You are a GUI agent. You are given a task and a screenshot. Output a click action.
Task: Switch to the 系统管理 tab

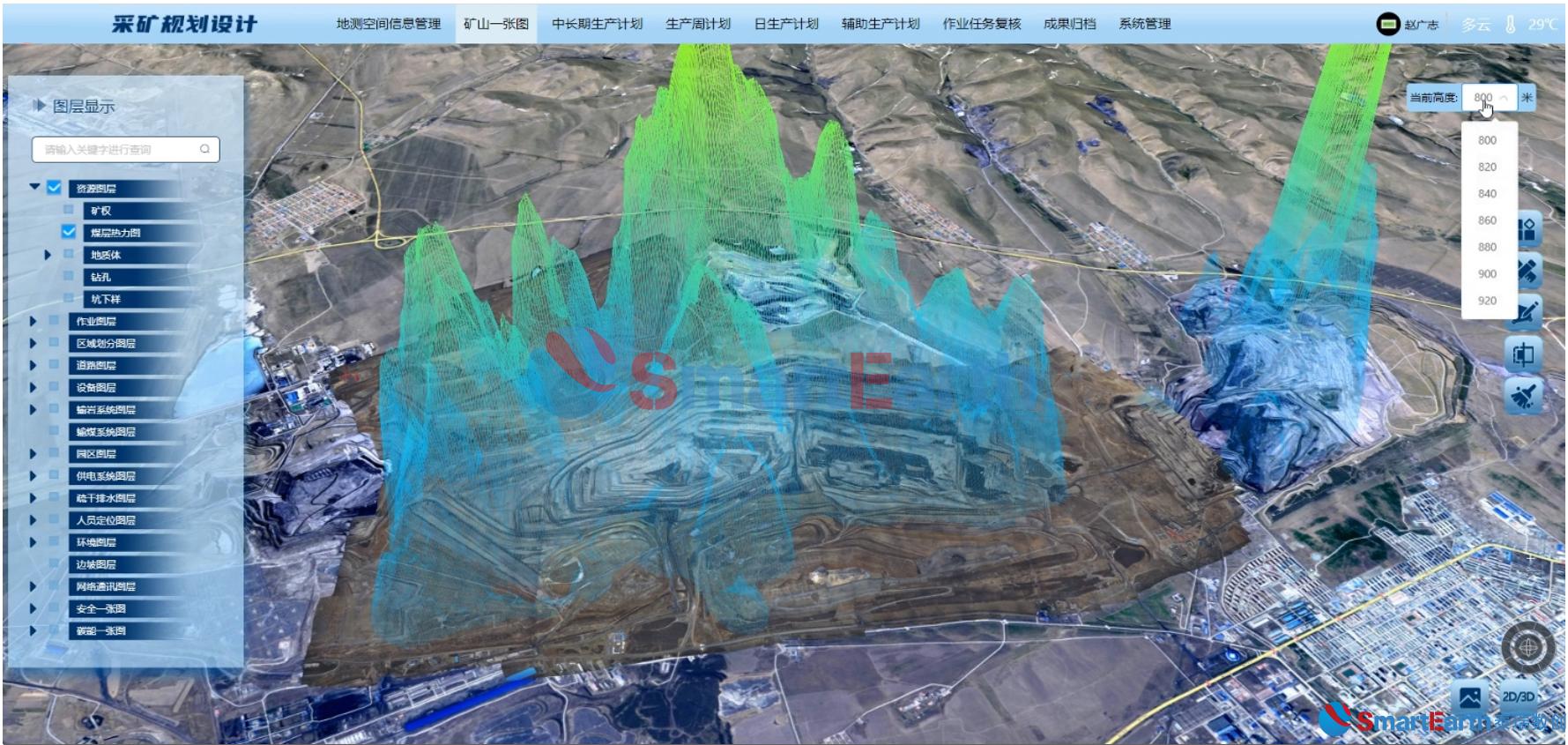click(x=1144, y=24)
